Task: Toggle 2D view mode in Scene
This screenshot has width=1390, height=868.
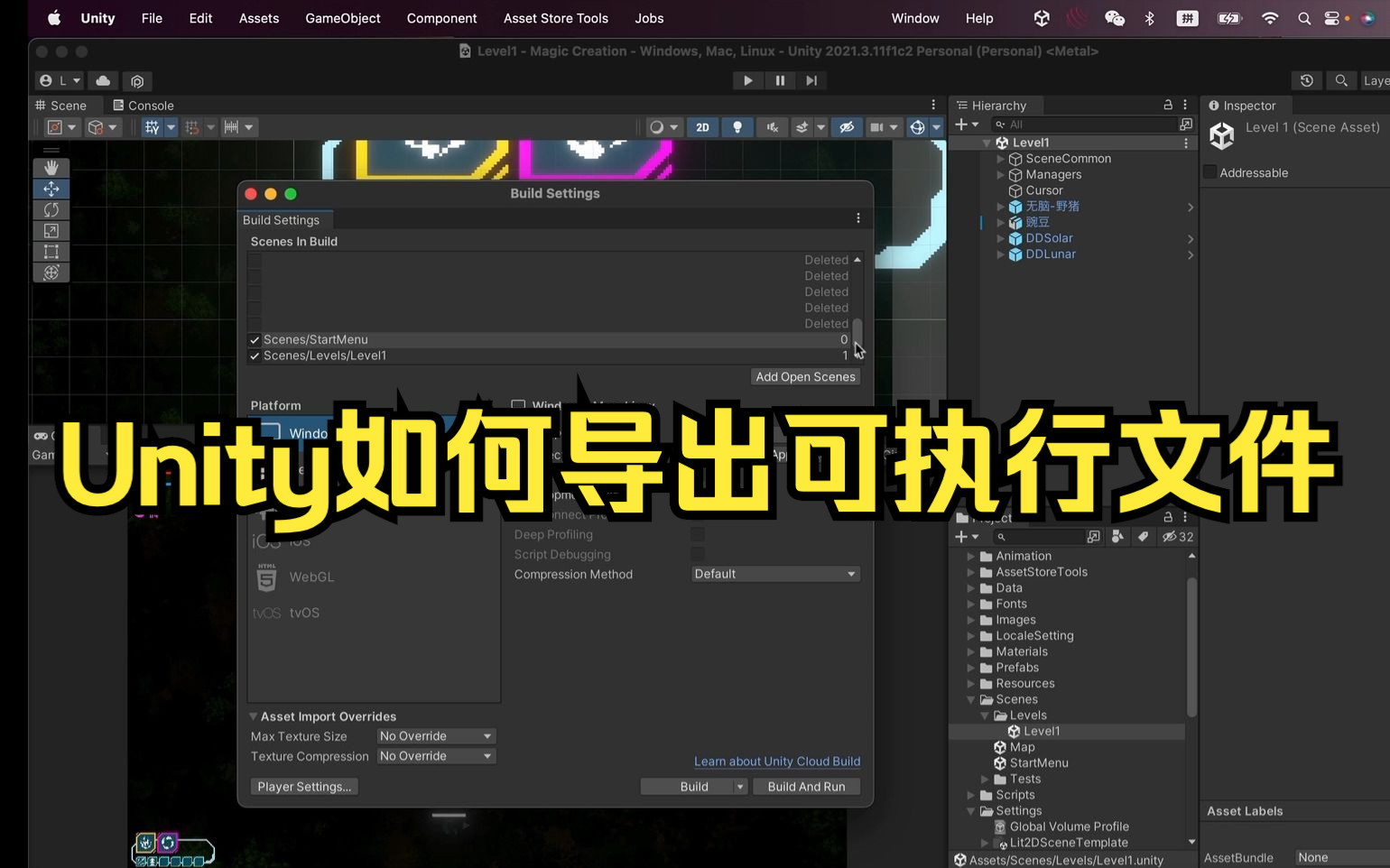Action: [x=702, y=127]
